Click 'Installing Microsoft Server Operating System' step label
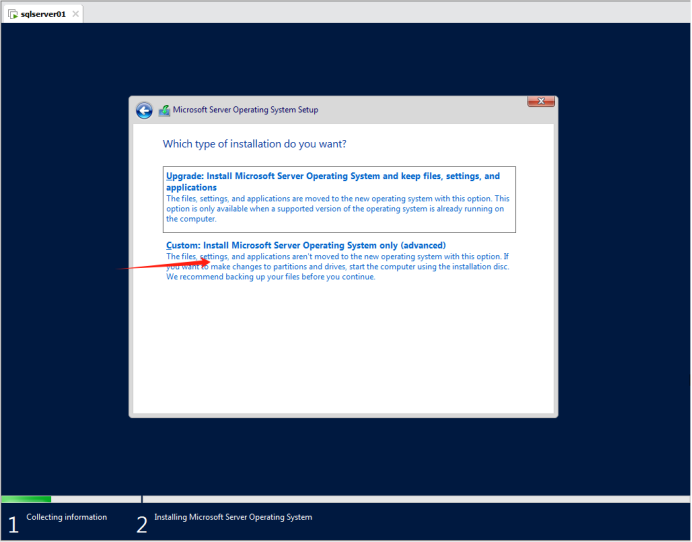 [x=233, y=517]
